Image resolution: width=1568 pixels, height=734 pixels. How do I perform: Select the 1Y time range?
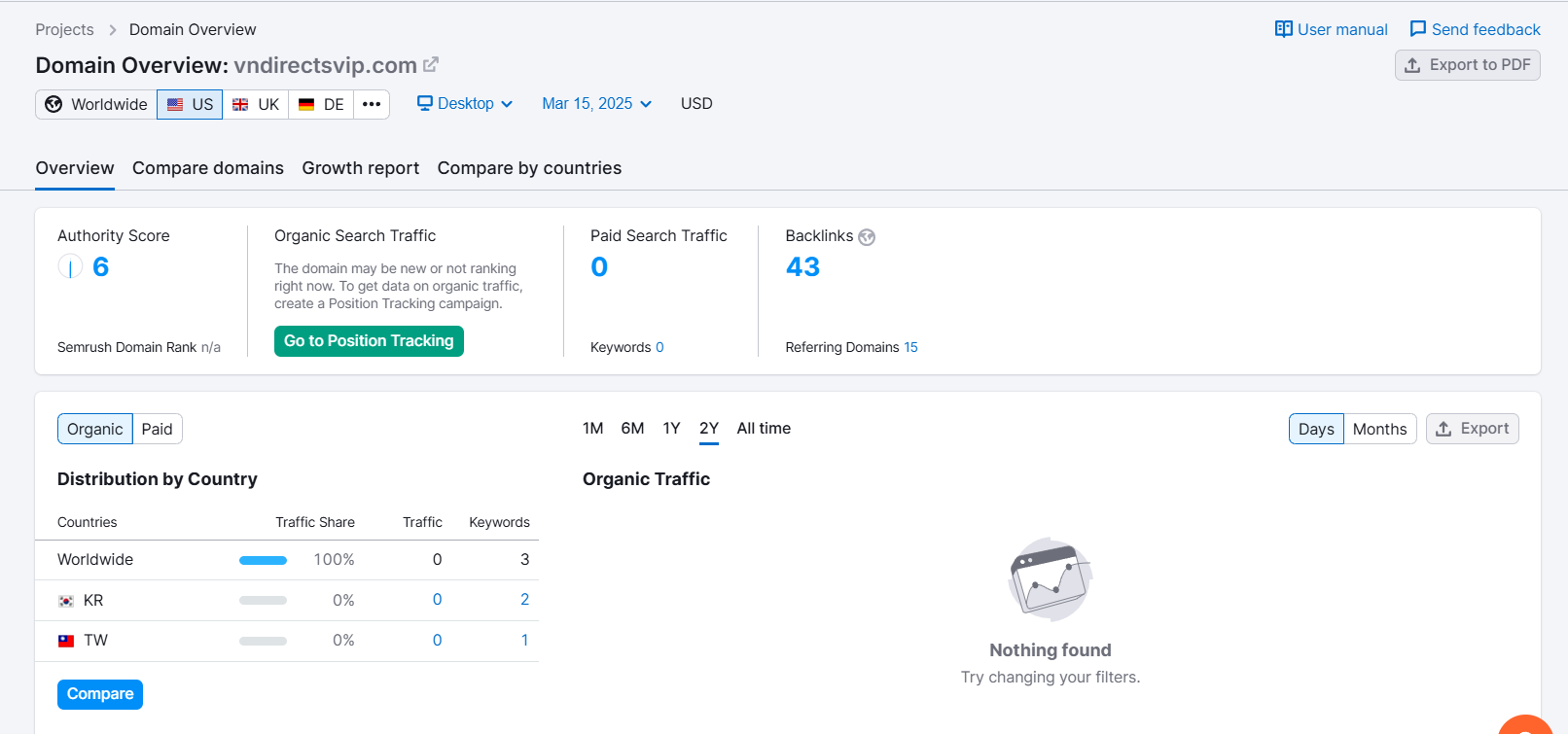(x=671, y=429)
